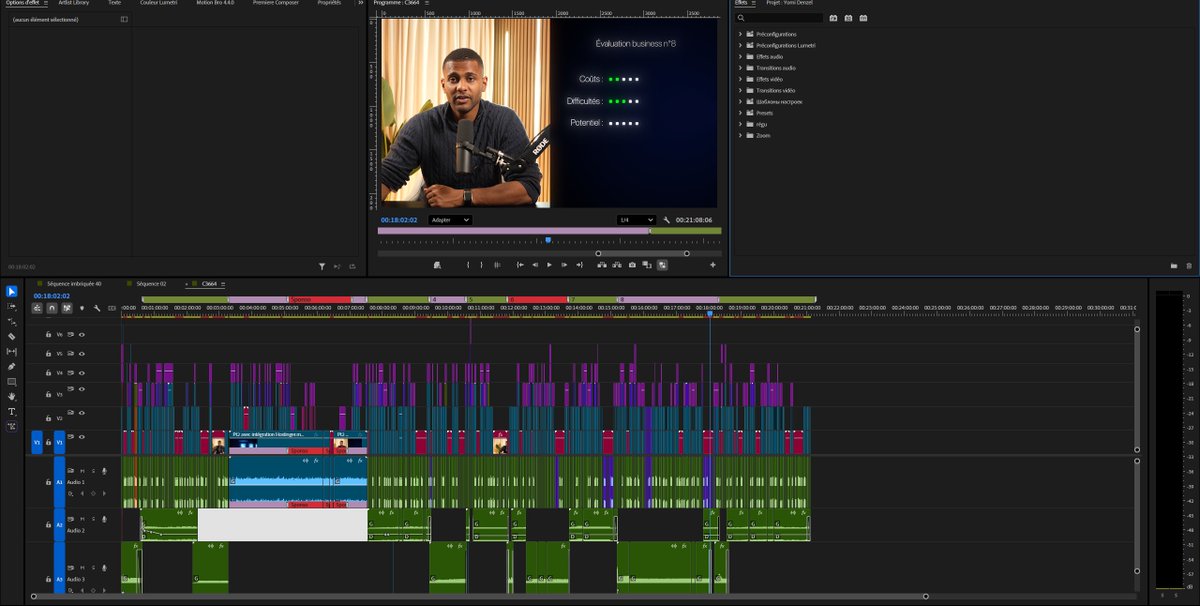Viewport: 1200px width, 606px height.
Task: Toggle V2 track output eye
Action: tap(82, 412)
